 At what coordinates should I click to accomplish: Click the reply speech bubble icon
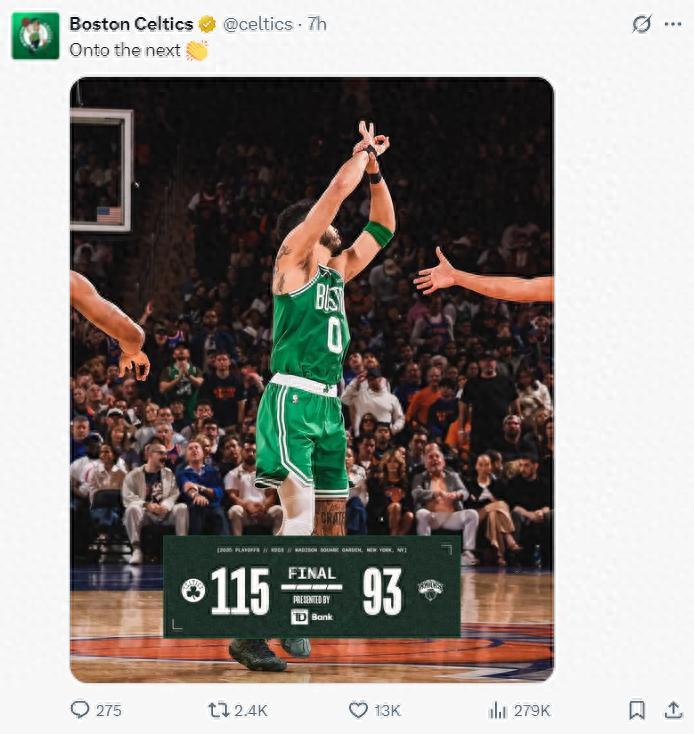pyautogui.click(x=80, y=709)
